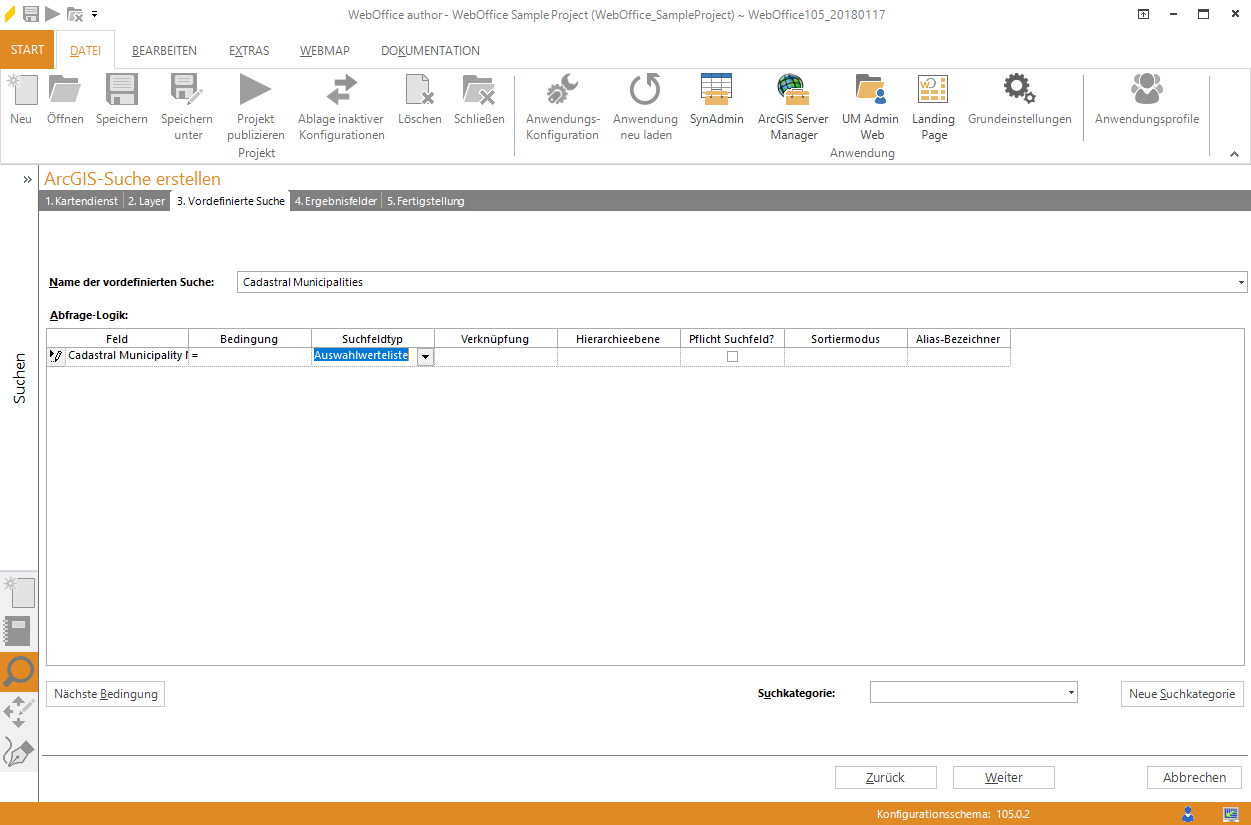Viewport: 1251px width, 825px height.
Task: Click the Landing Page icon
Action: click(933, 92)
